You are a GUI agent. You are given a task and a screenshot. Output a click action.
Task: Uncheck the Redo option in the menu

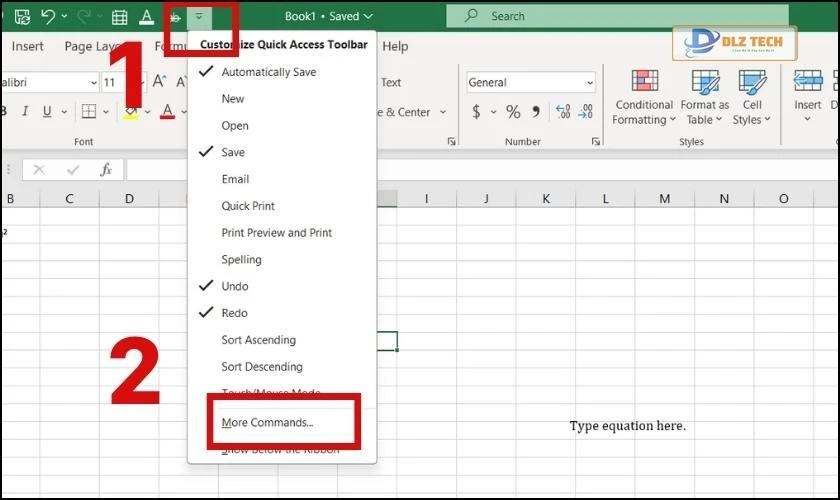[x=234, y=313]
